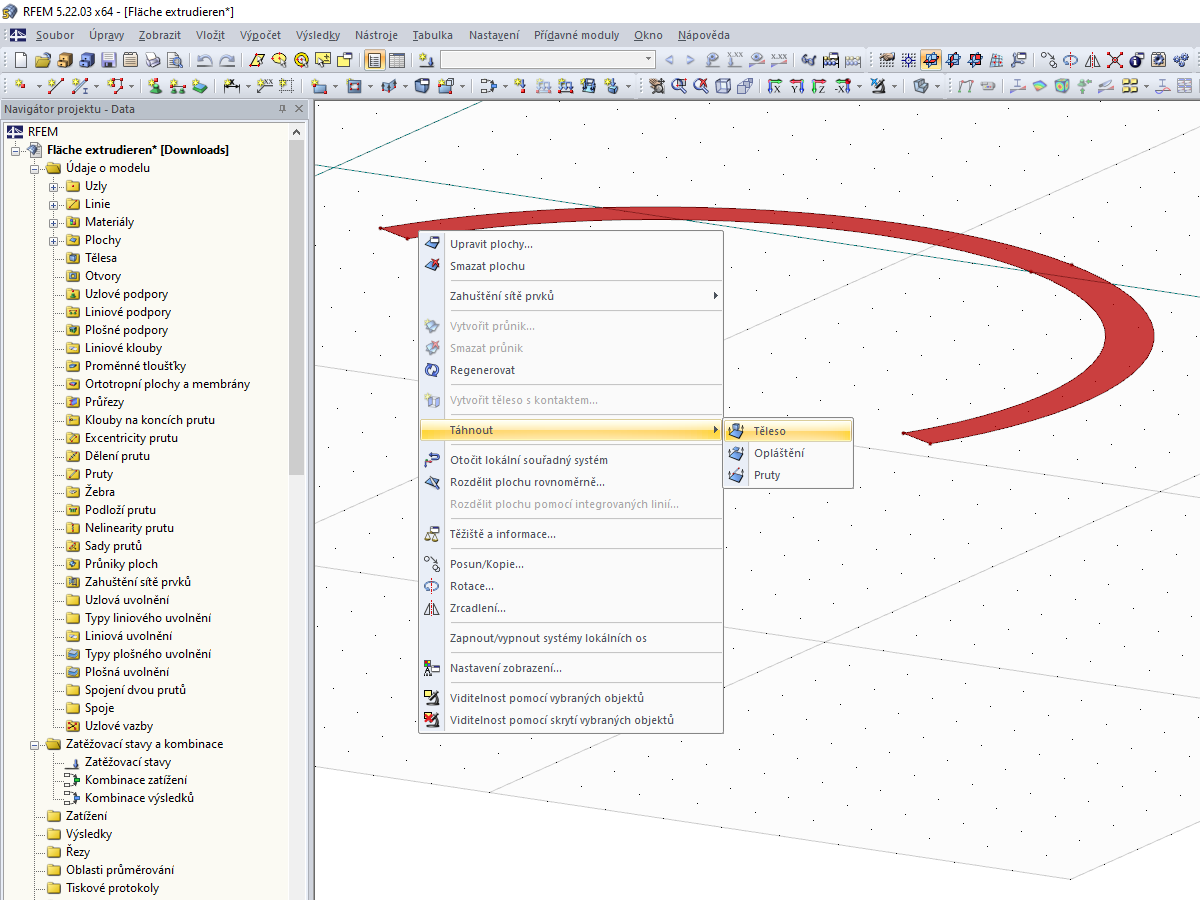1200x900 pixels.
Task: Save the model with the floppy disk icon
Action: pos(108,60)
